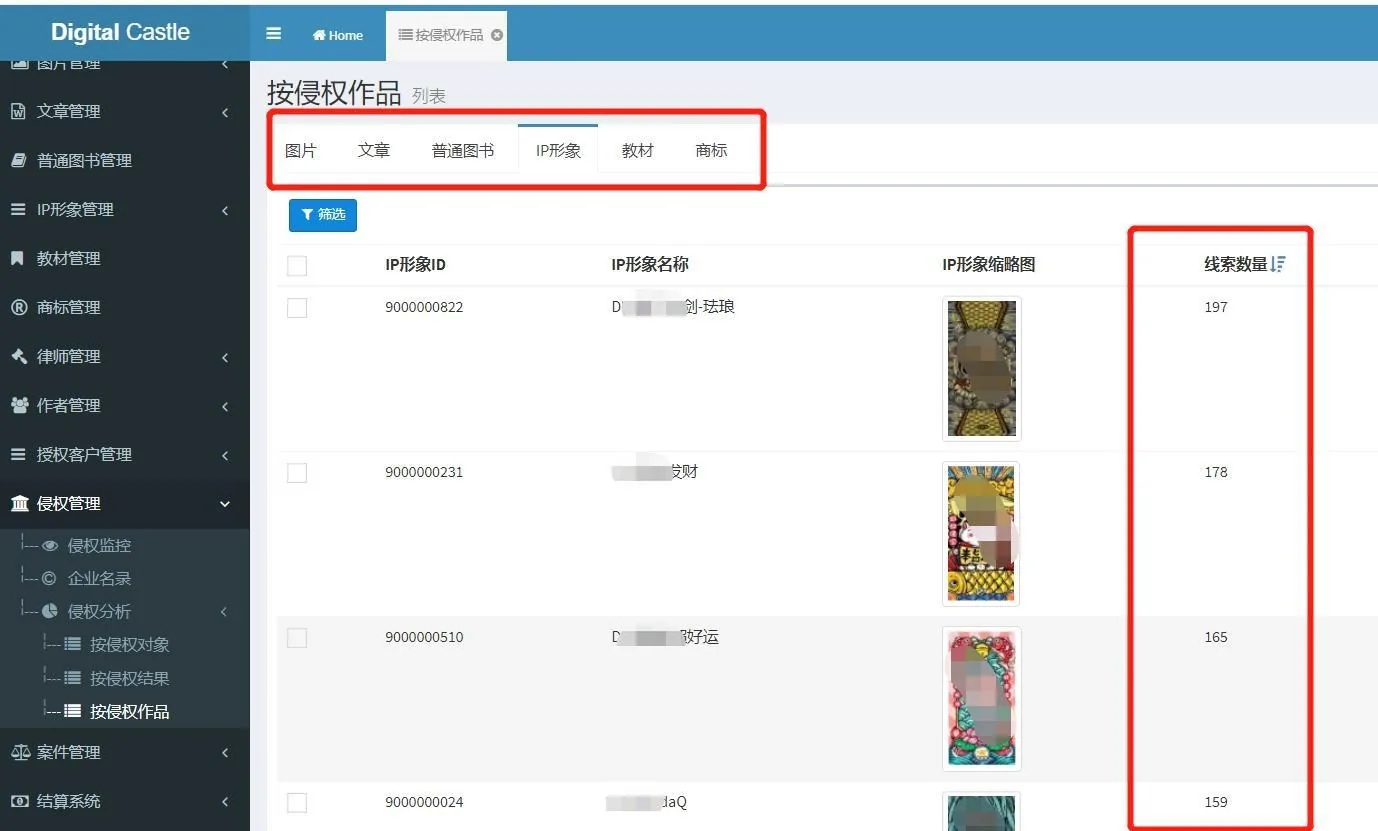Toggle the hamburger sidebar menu icon

tap(273, 33)
